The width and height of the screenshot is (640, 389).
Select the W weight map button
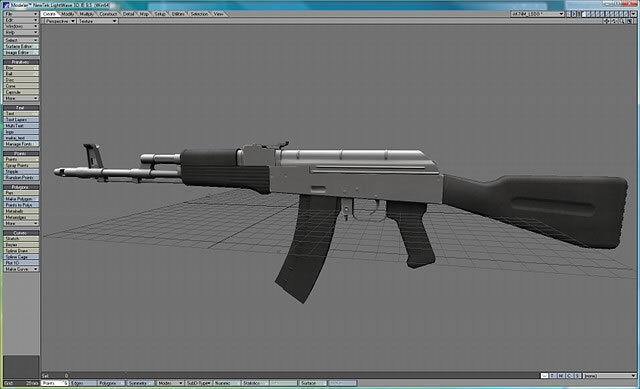pos(544,376)
